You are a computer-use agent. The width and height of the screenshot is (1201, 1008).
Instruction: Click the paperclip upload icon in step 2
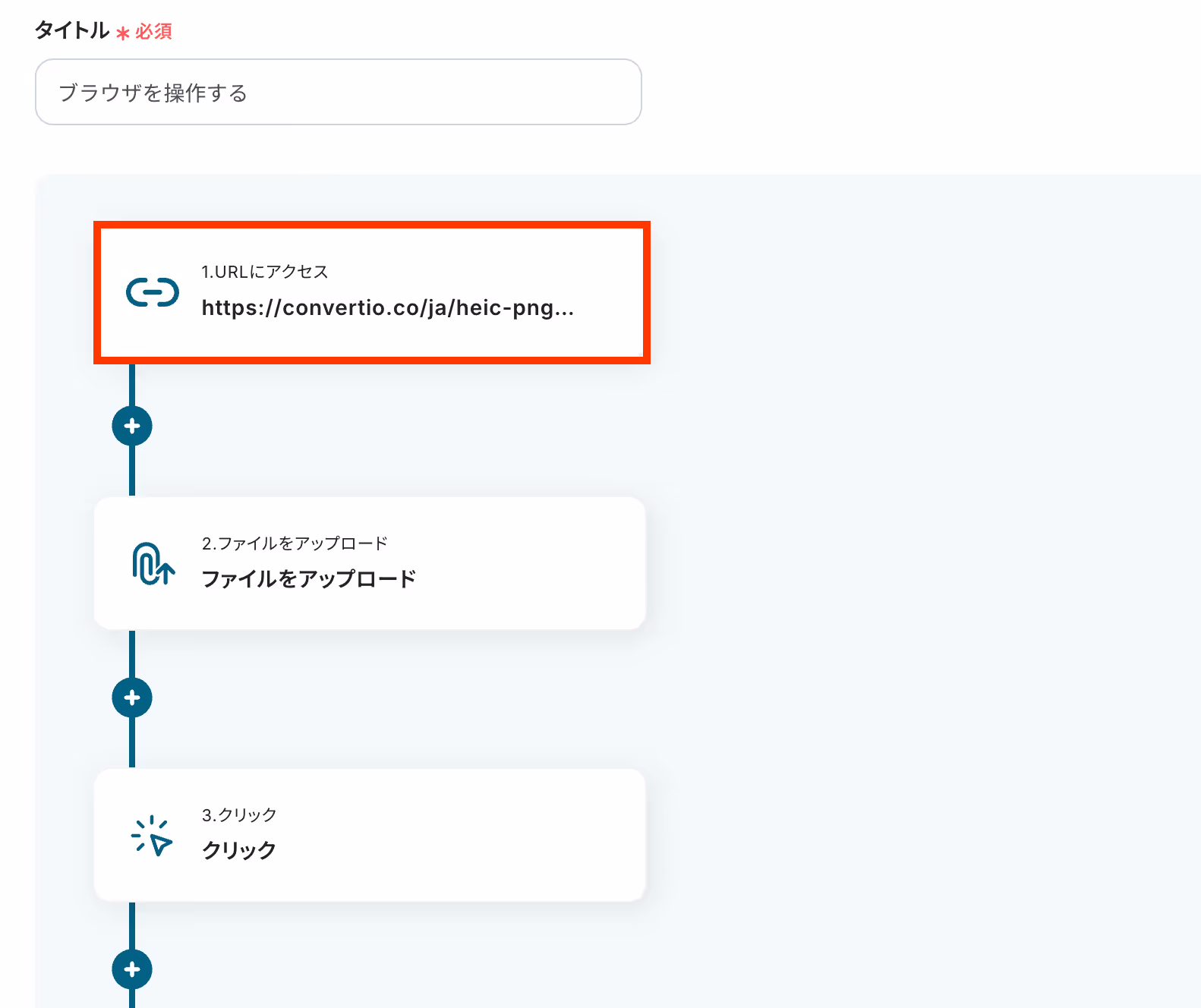tap(153, 563)
